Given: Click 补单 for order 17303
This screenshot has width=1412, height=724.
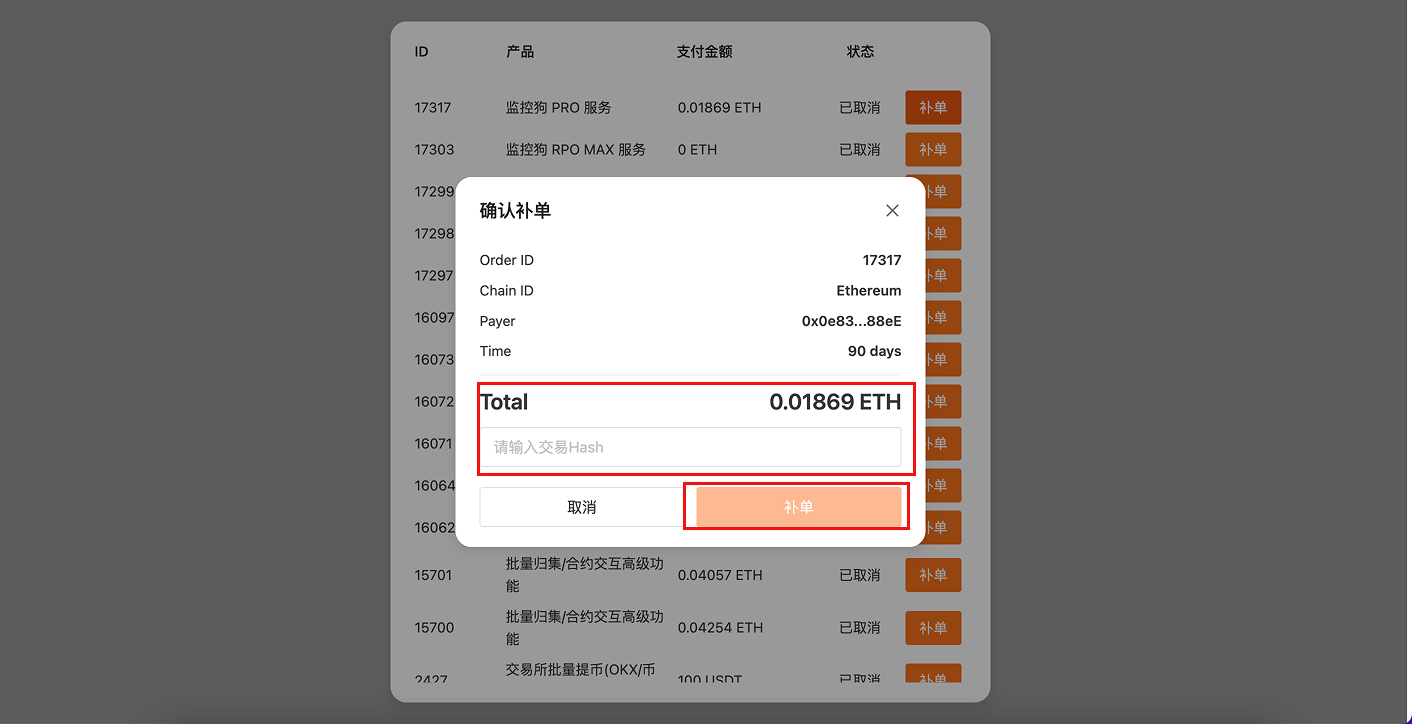Looking at the screenshot, I should point(933,149).
